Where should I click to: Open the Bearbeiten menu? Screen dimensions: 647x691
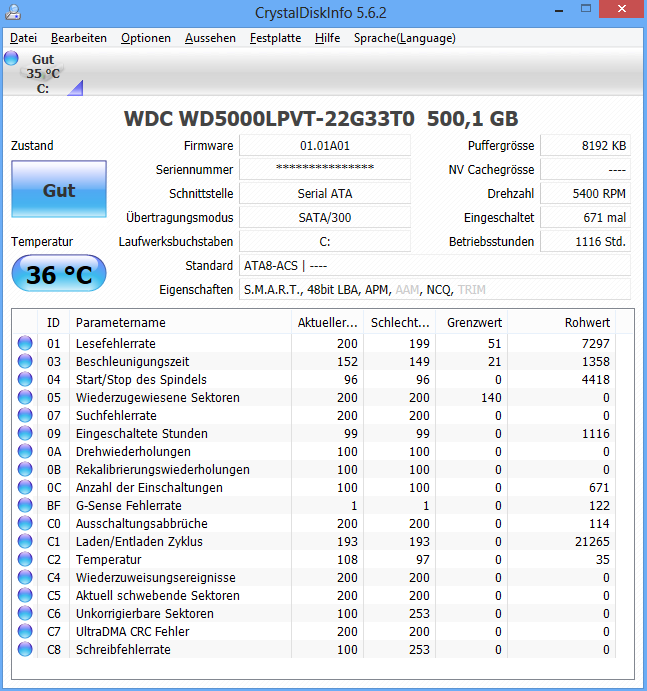[x=79, y=38]
